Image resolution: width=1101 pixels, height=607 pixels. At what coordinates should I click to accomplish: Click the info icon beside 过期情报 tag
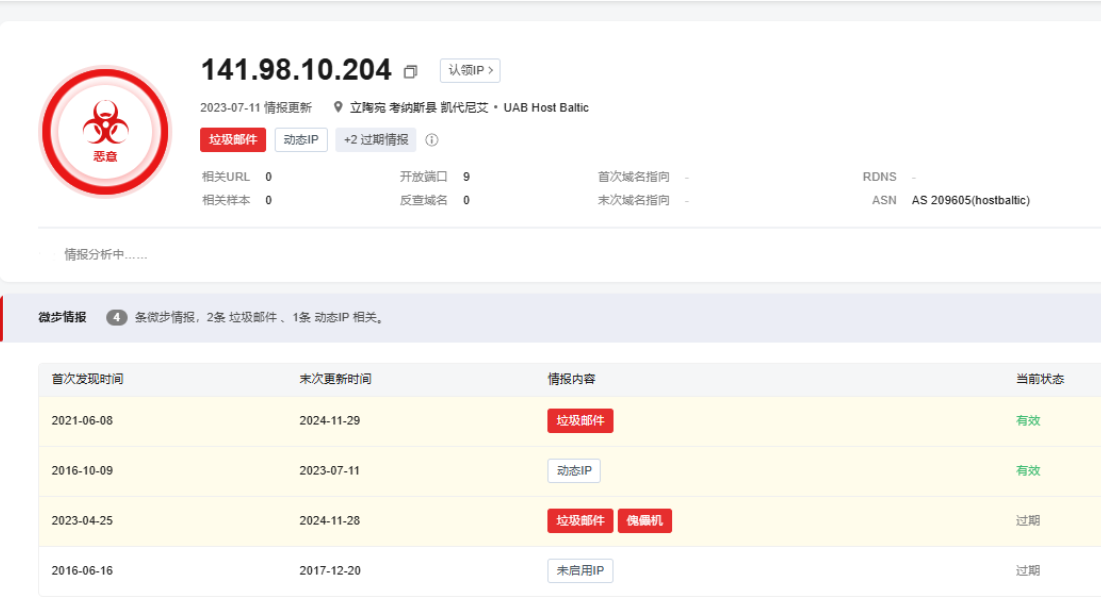[432, 140]
